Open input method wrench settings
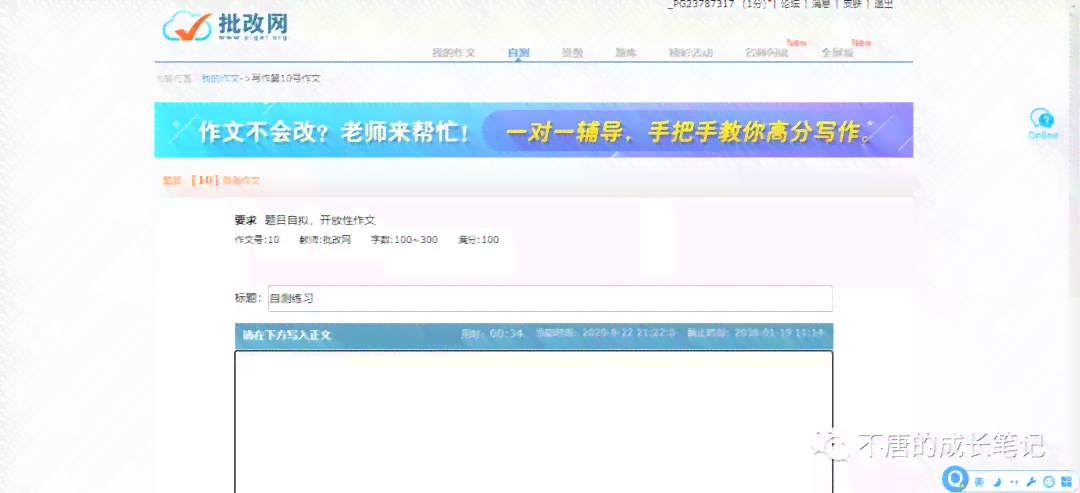Screen dimensions: 1080x493 tap(1032, 481)
